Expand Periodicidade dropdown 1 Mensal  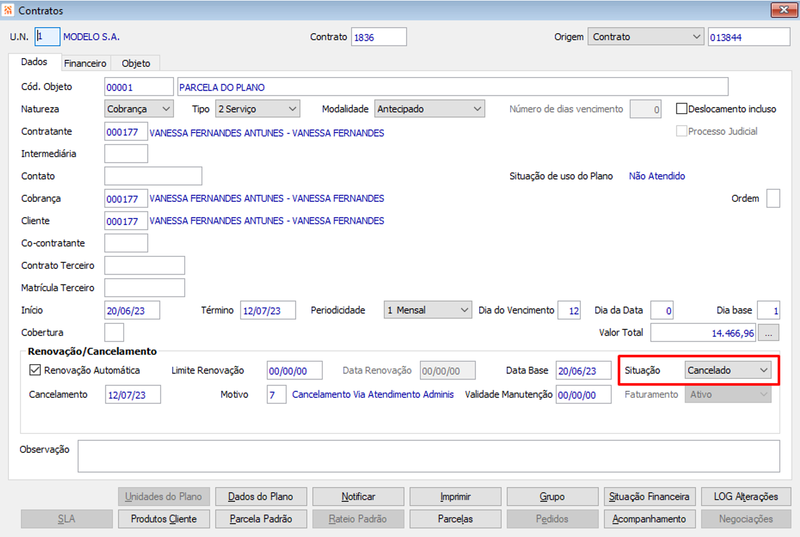(x=428, y=310)
